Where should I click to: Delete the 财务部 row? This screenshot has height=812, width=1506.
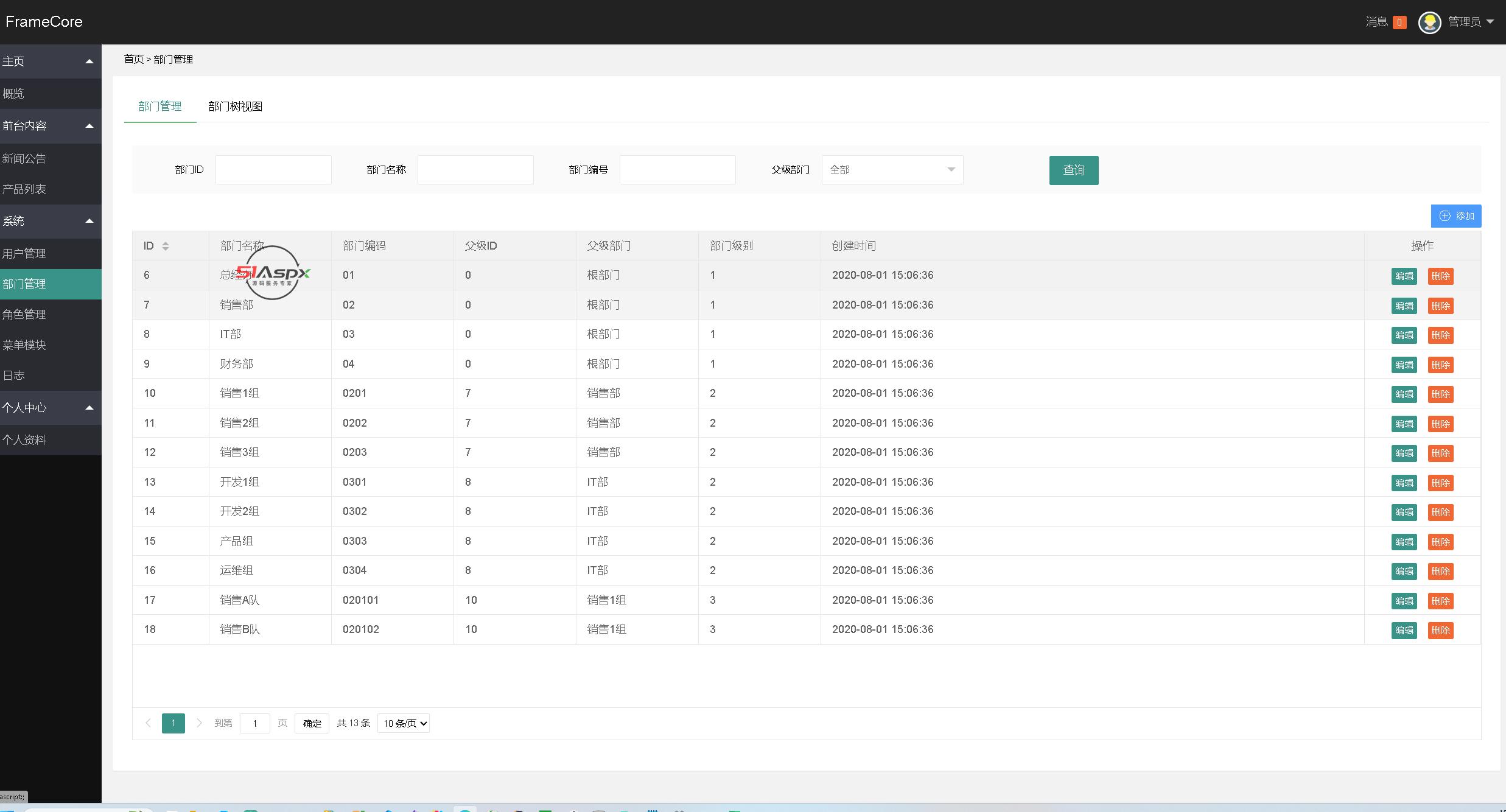(x=1441, y=365)
